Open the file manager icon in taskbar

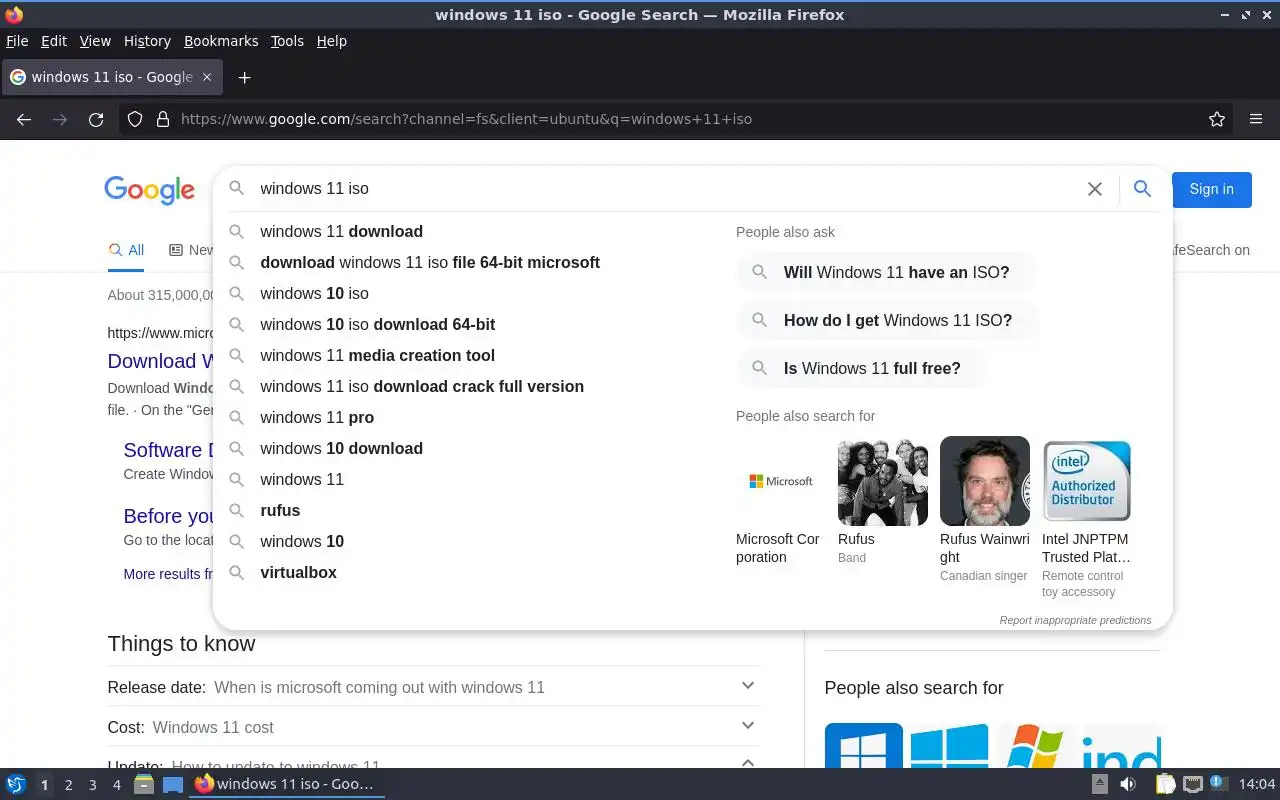pos(144,784)
